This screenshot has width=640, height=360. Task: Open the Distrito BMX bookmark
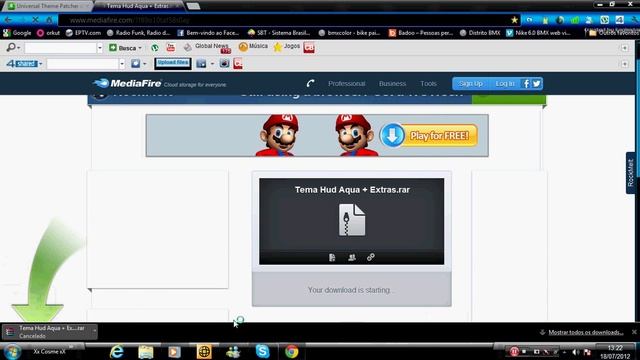pyautogui.click(x=480, y=33)
